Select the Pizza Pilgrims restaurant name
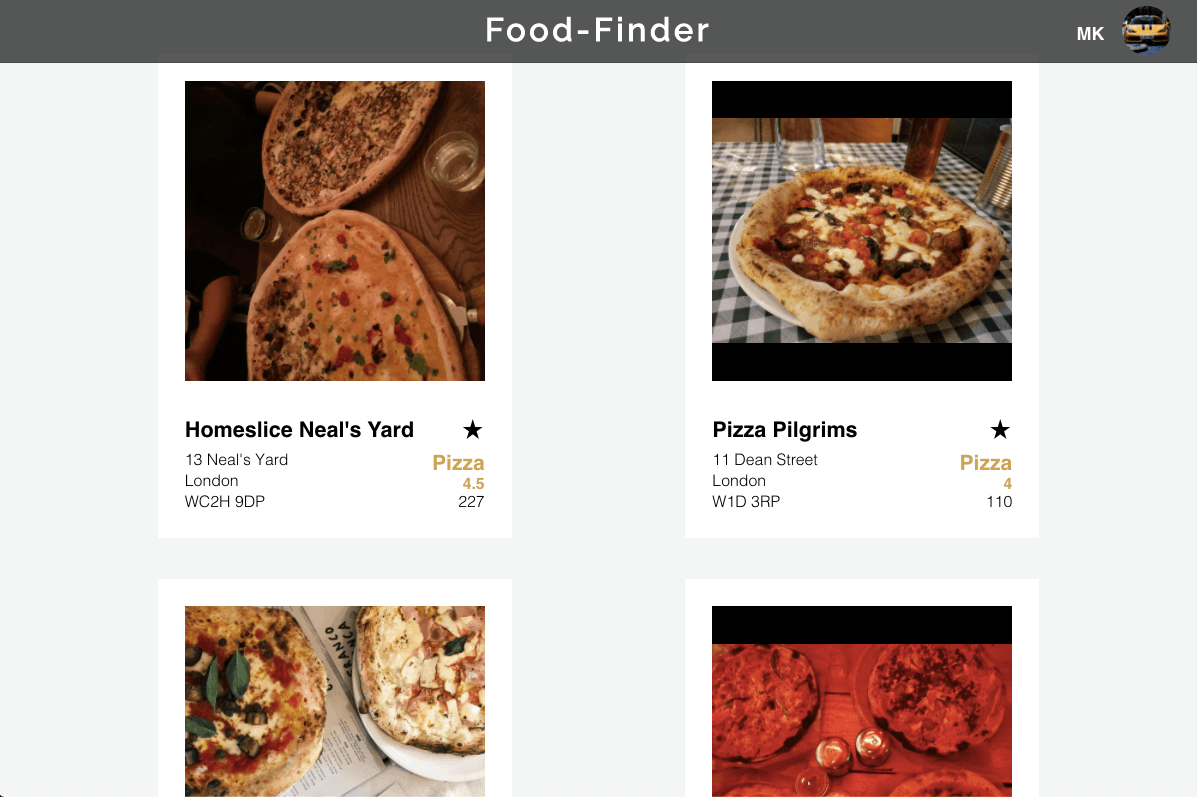The width and height of the screenshot is (1197, 797). coord(785,430)
